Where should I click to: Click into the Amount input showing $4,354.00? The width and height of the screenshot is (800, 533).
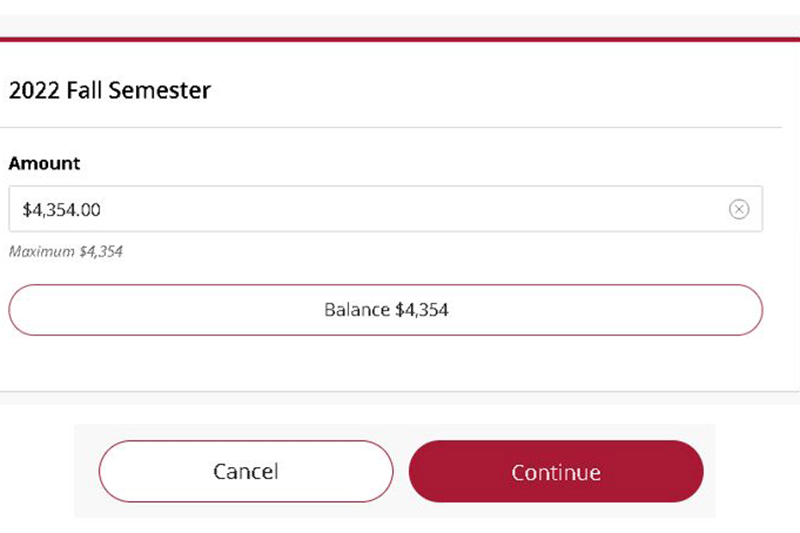point(385,209)
